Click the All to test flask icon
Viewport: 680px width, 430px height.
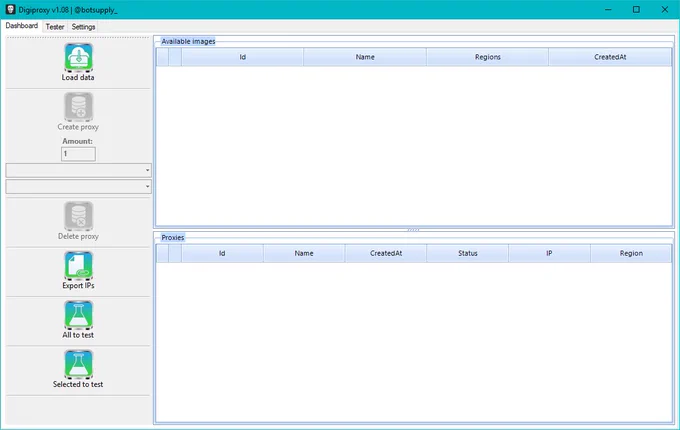[78, 315]
